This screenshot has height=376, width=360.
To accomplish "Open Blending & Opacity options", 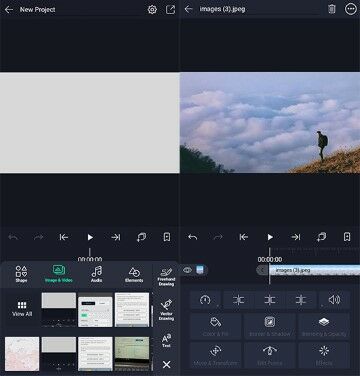I will point(324,326).
